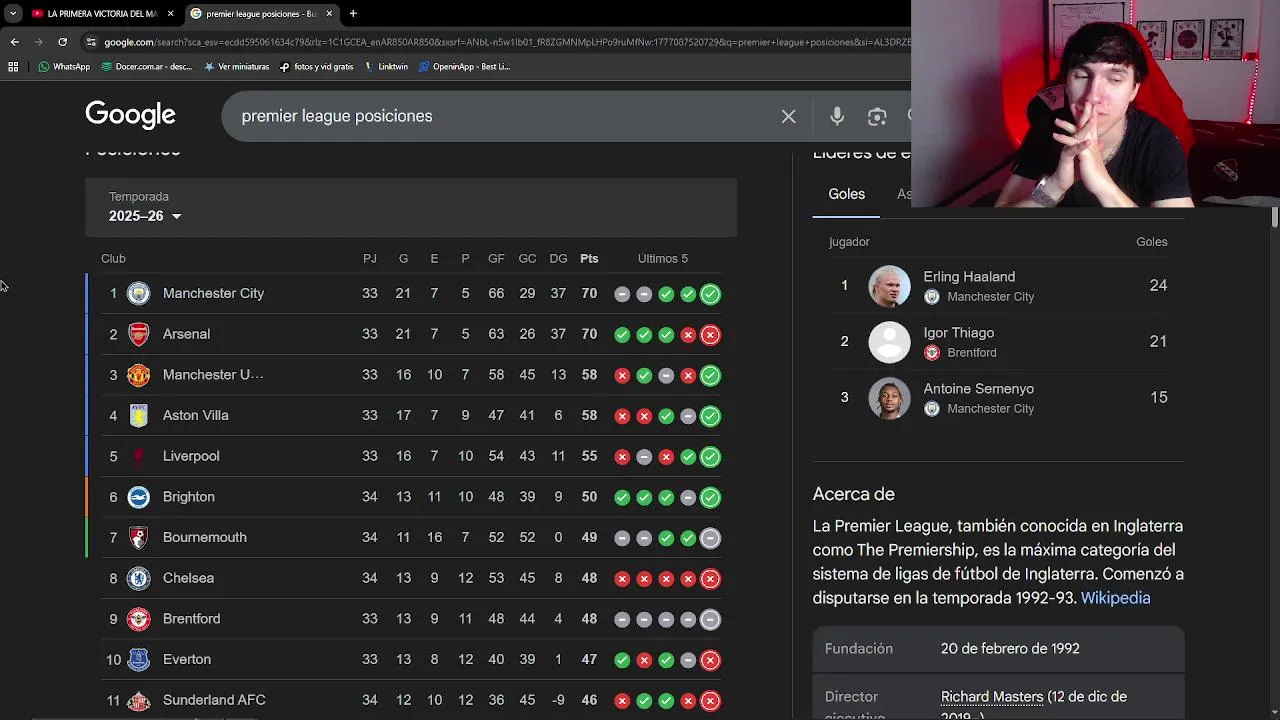This screenshot has height=720, width=1280.
Task: Open the WhatsApp bookmark
Action: click(64, 67)
